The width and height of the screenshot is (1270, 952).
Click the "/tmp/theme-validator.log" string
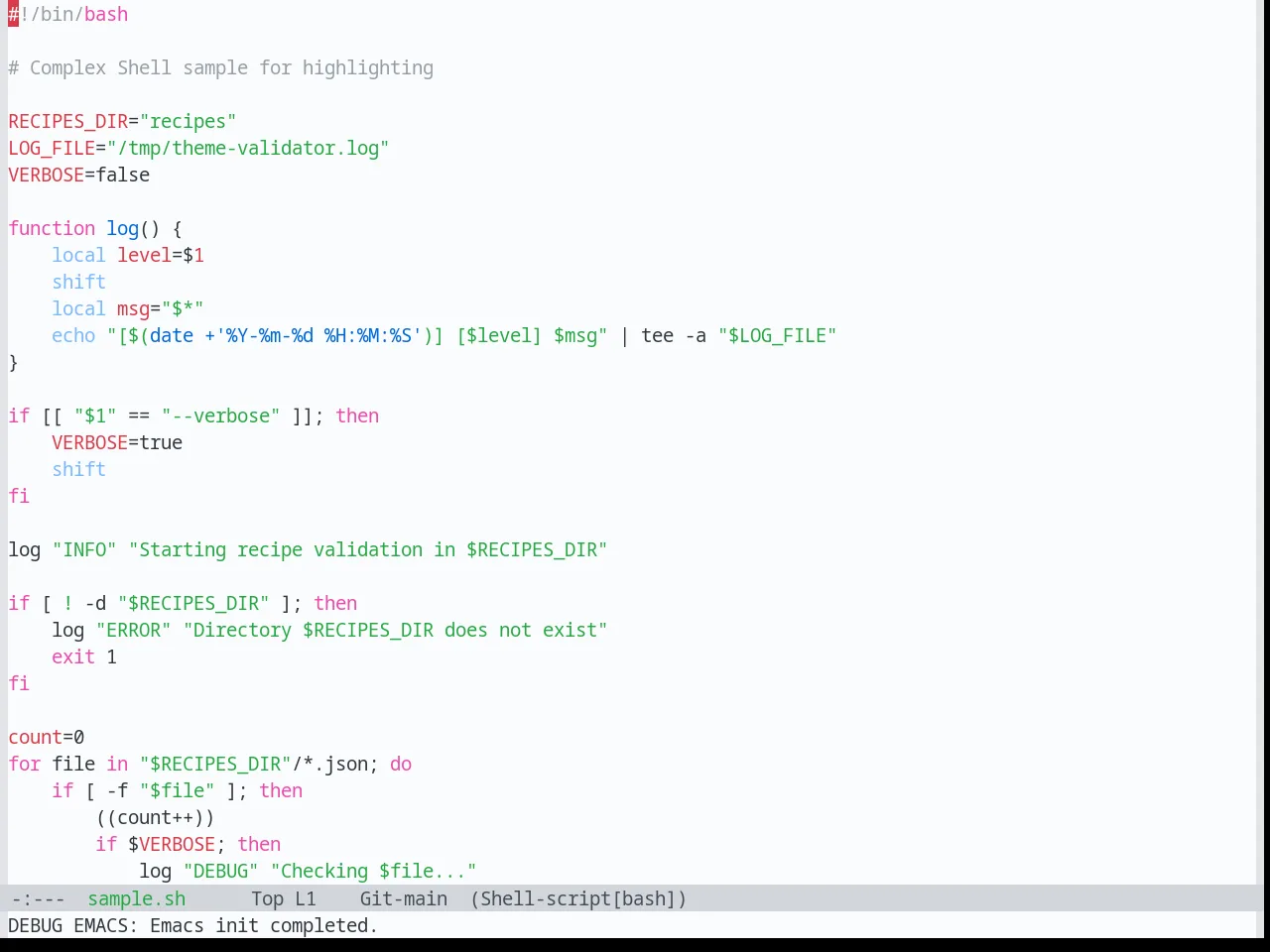point(248,149)
